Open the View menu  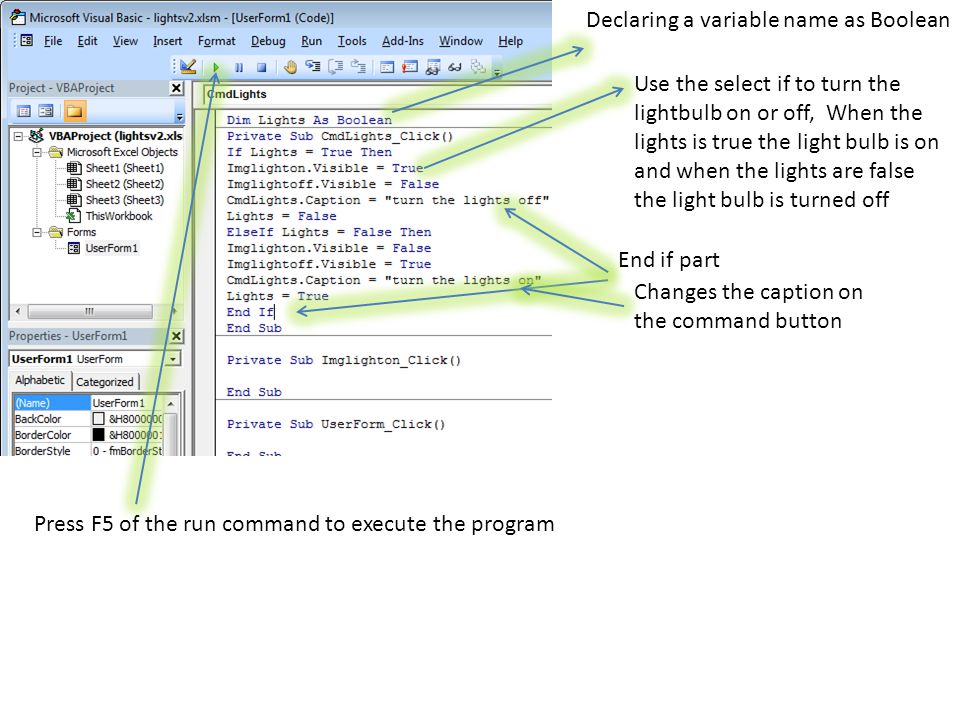[125, 41]
